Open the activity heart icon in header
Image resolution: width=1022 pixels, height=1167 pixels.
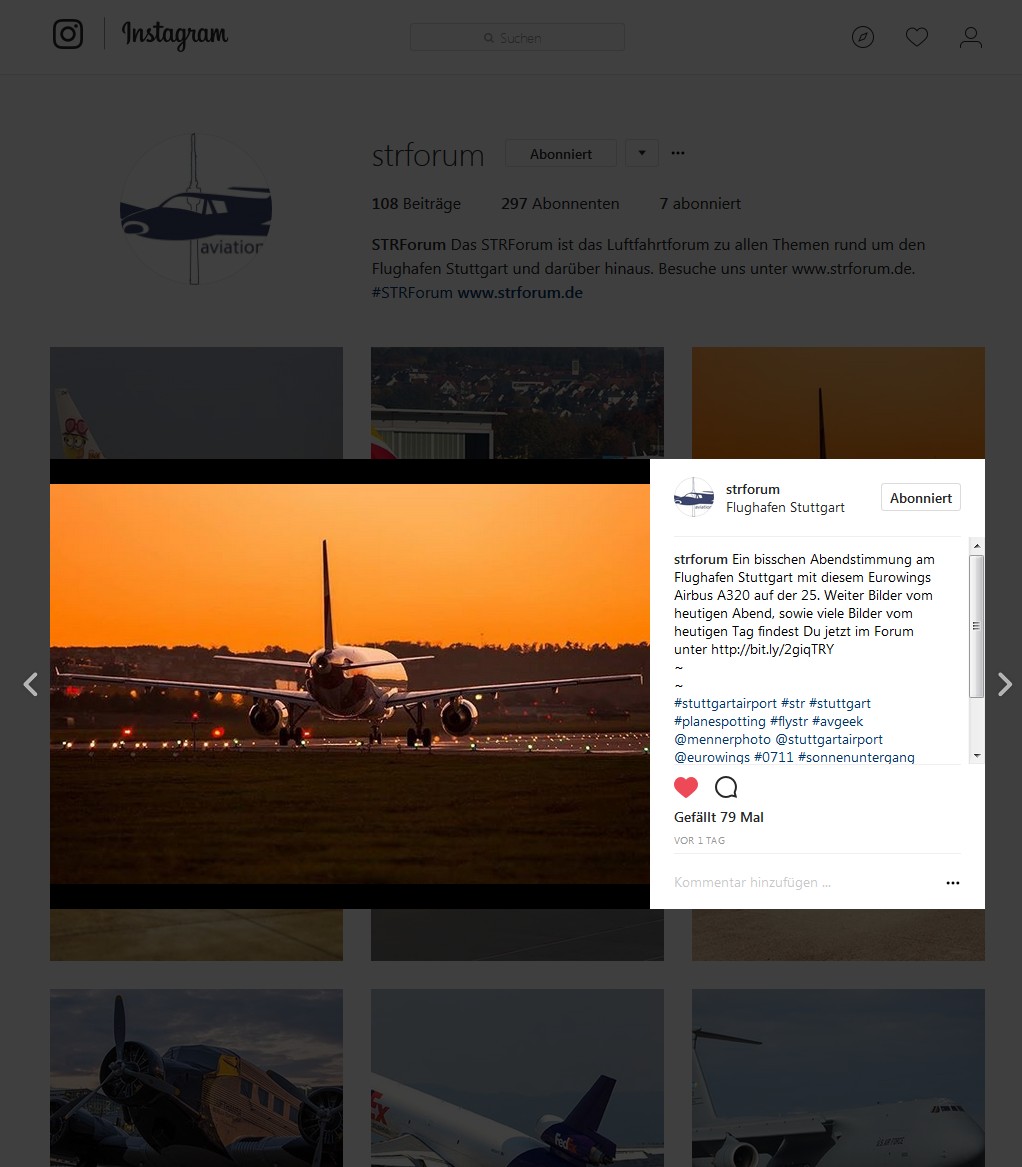[x=916, y=37]
